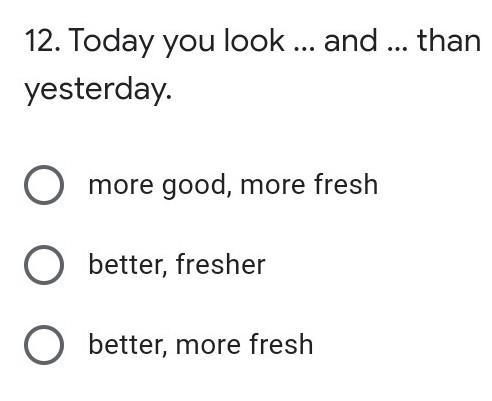The width and height of the screenshot is (492, 401).
Task: Choose the 'better, fresher' radio circle
Action: pyautogui.click(x=44, y=265)
